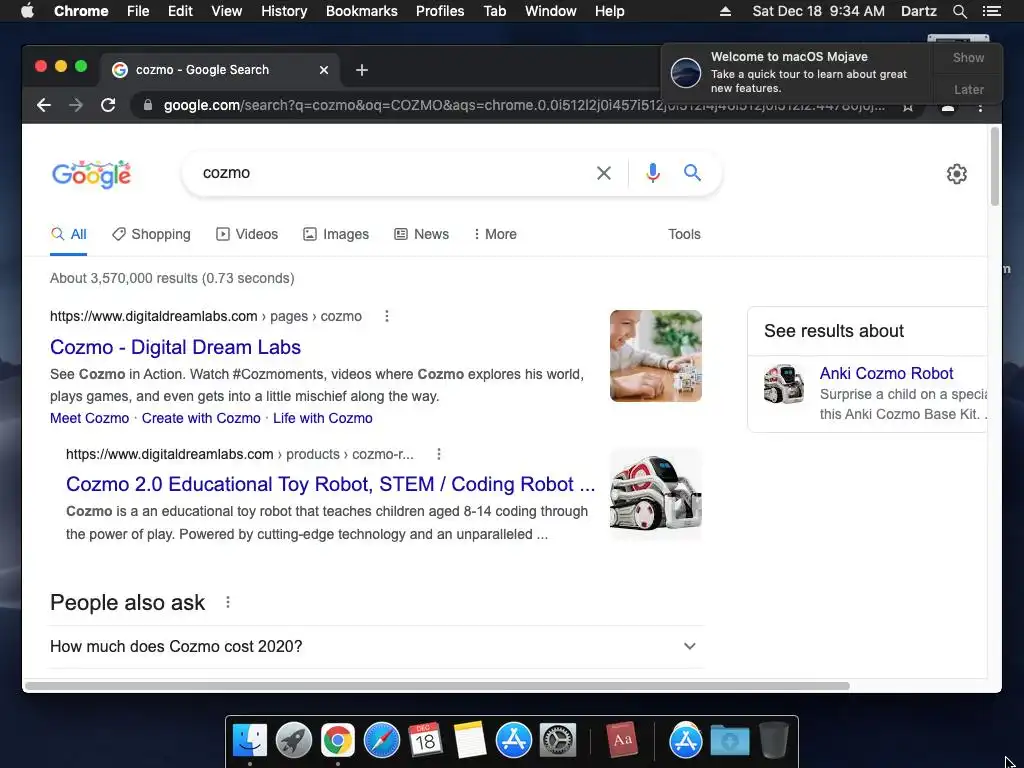This screenshot has height=768, width=1024.
Task: Click the Chrome forward arrow
Action: coord(76,105)
